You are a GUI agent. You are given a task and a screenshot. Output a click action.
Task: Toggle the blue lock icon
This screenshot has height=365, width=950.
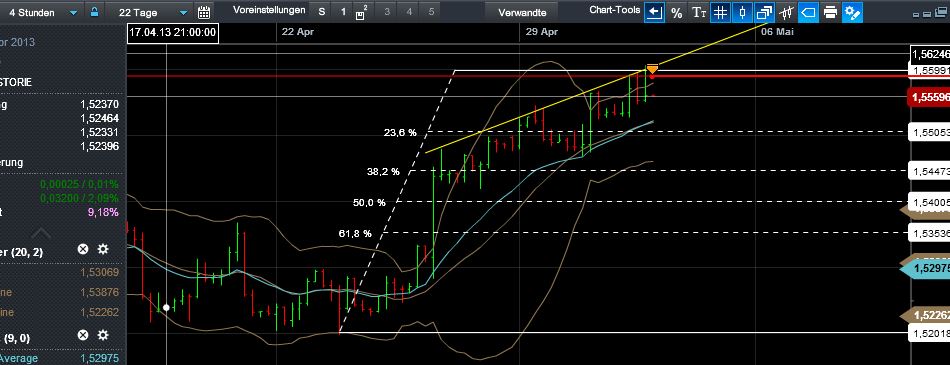point(94,12)
